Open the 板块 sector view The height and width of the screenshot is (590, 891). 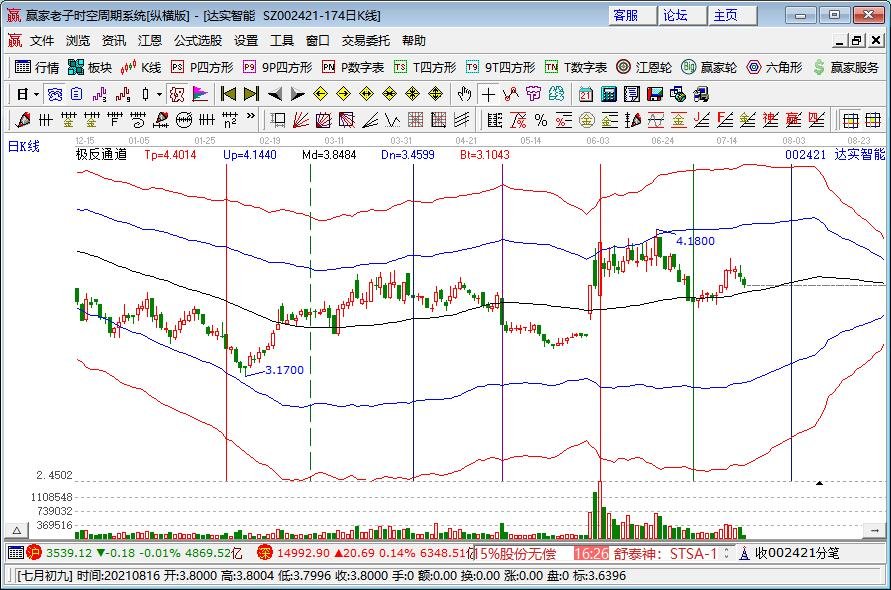pos(91,67)
